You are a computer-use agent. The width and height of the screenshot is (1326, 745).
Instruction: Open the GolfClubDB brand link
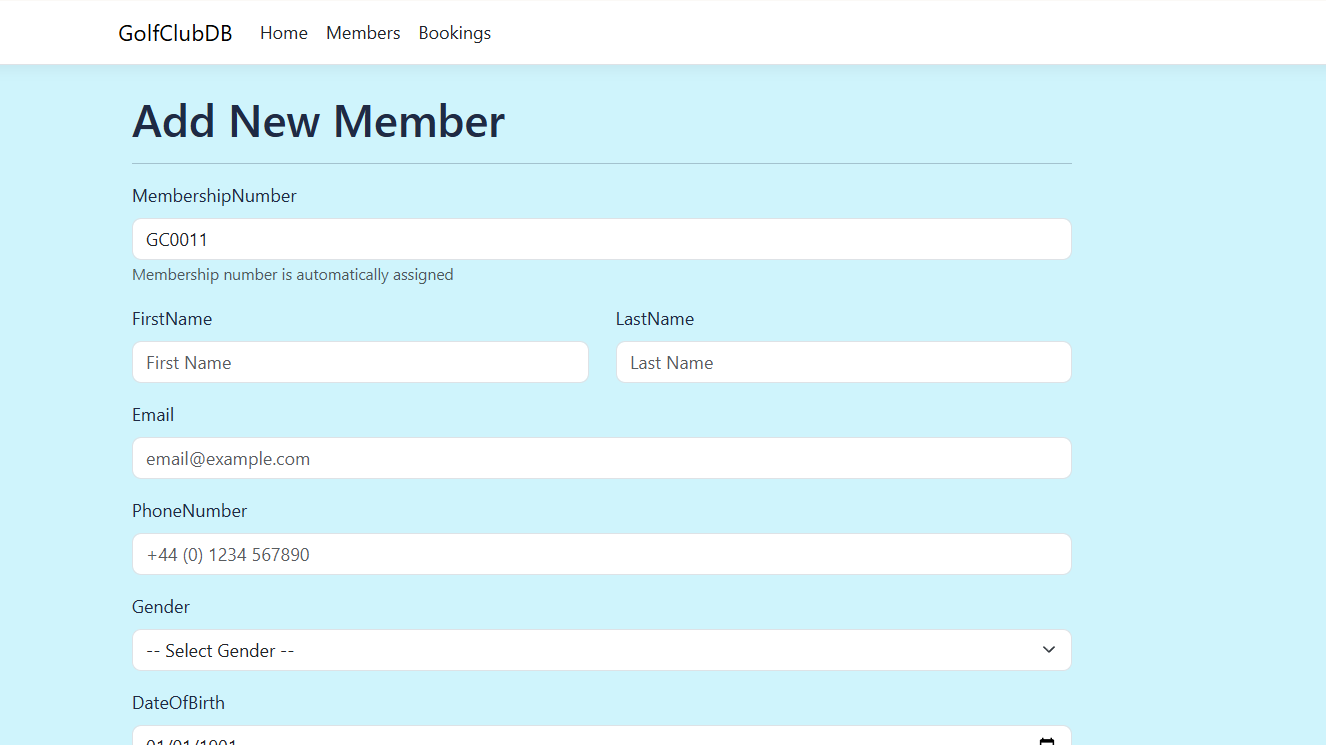175,33
